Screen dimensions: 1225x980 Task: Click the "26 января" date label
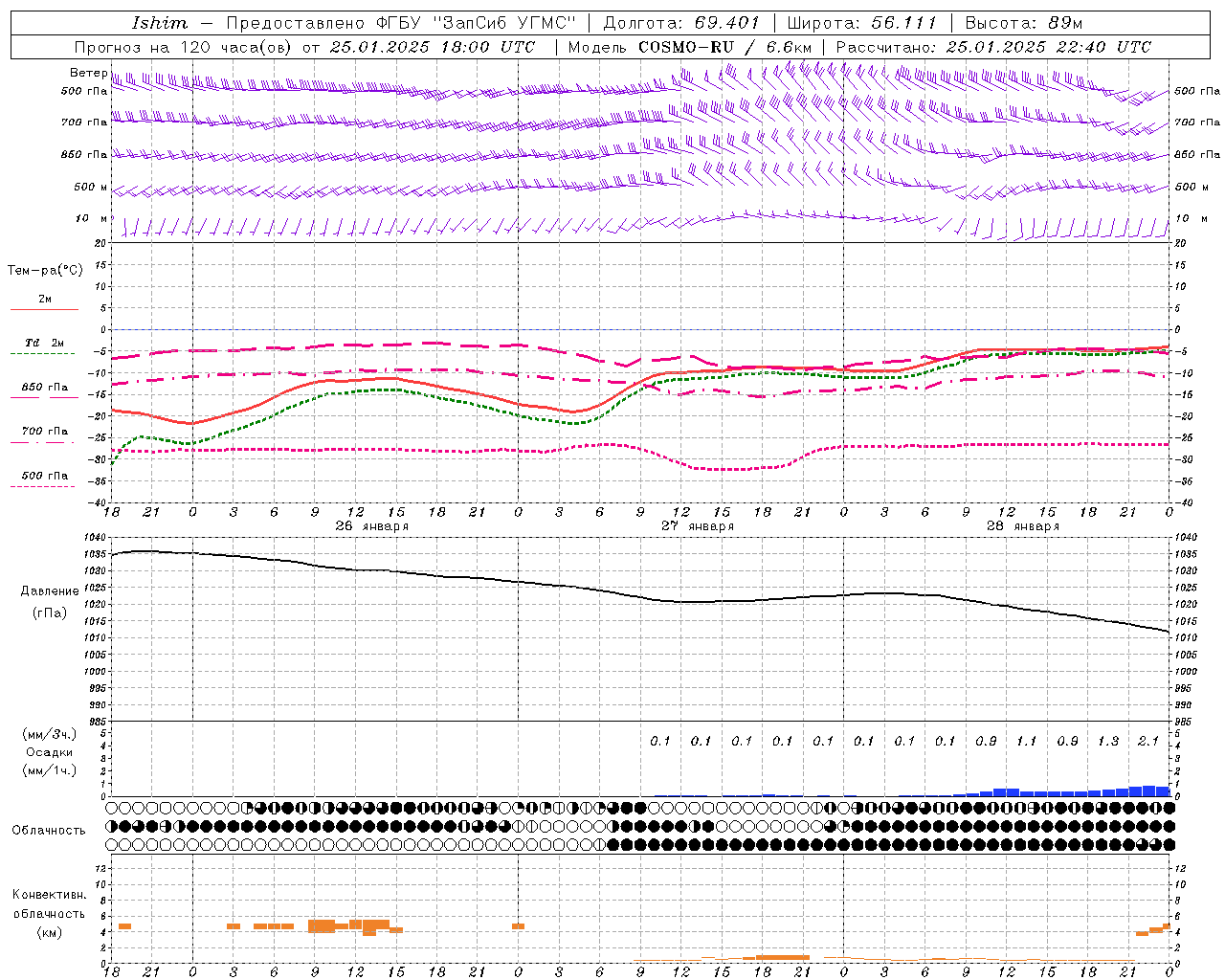tap(371, 526)
